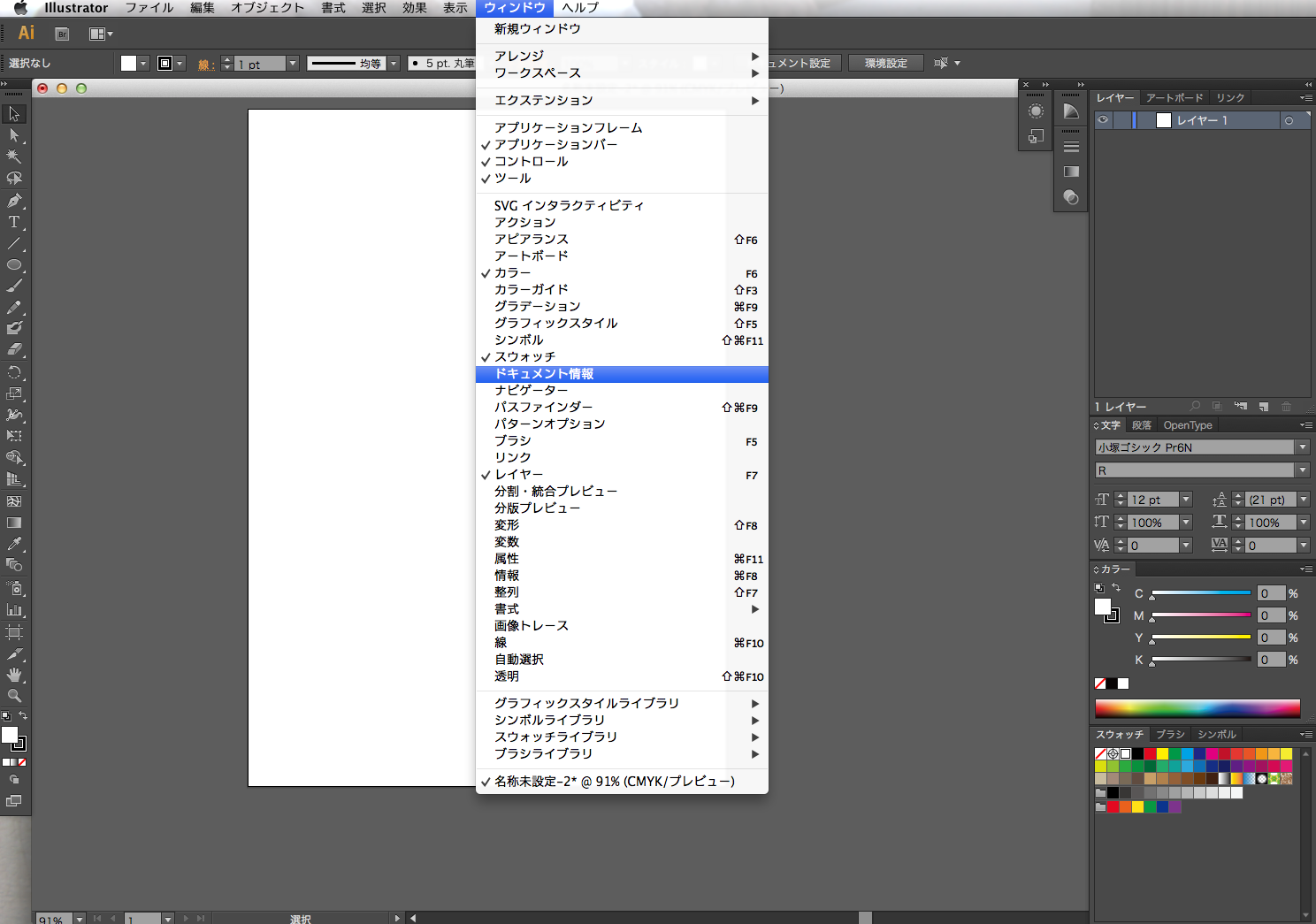Select the Hand tool

pyautogui.click(x=14, y=675)
